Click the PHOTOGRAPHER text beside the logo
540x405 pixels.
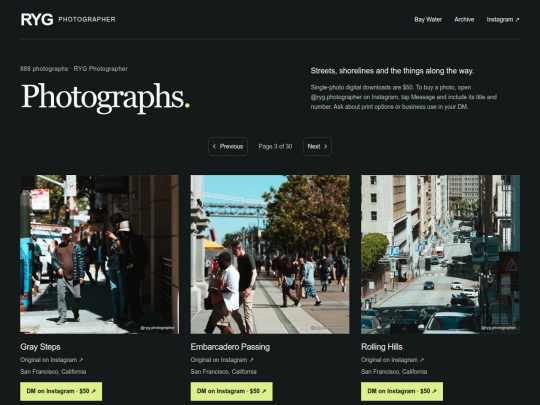pyautogui.click(x=87, y=20)
